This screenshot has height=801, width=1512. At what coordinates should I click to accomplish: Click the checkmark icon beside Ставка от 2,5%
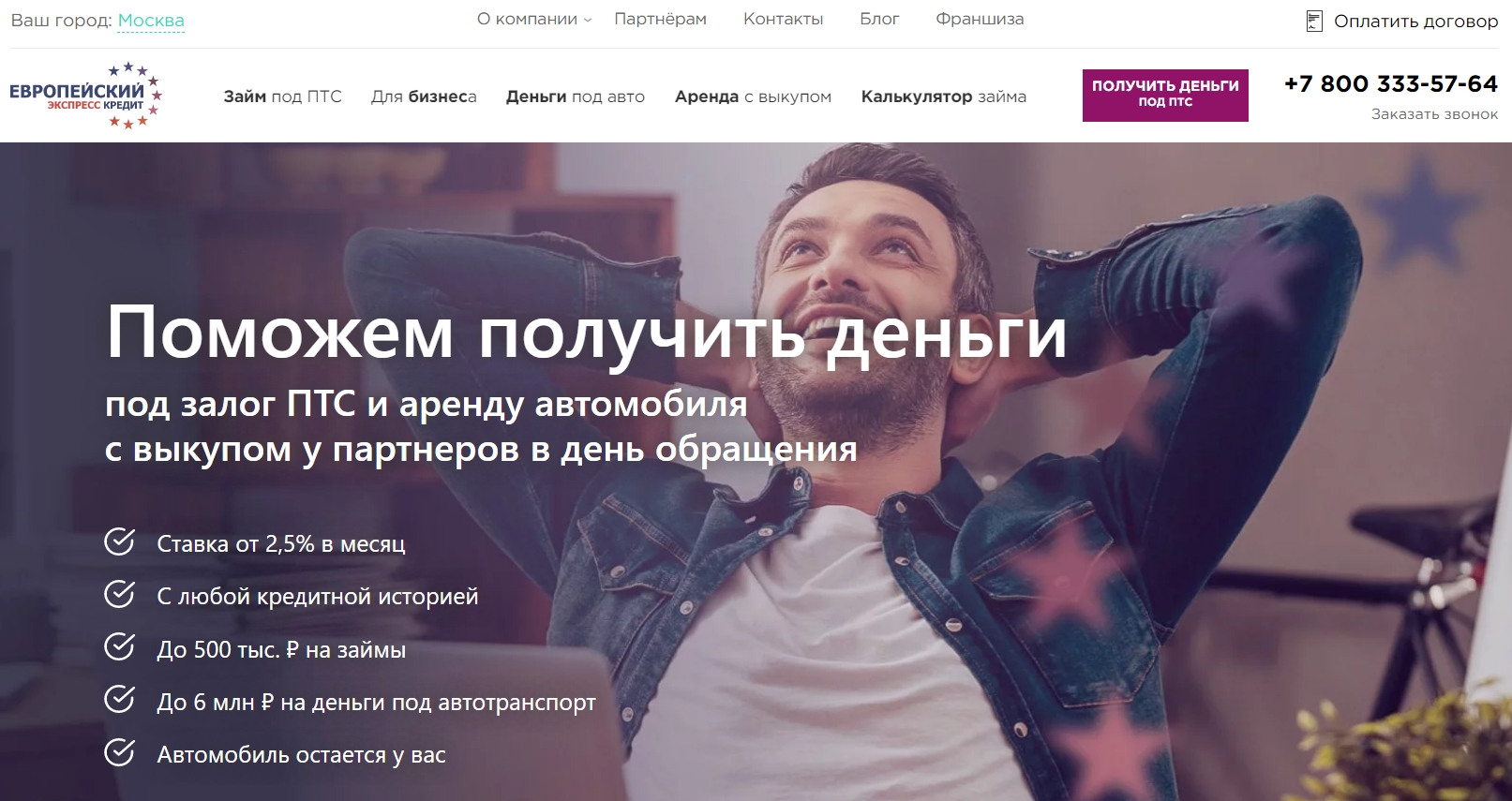pyautogui.click(x=120, y=541)
